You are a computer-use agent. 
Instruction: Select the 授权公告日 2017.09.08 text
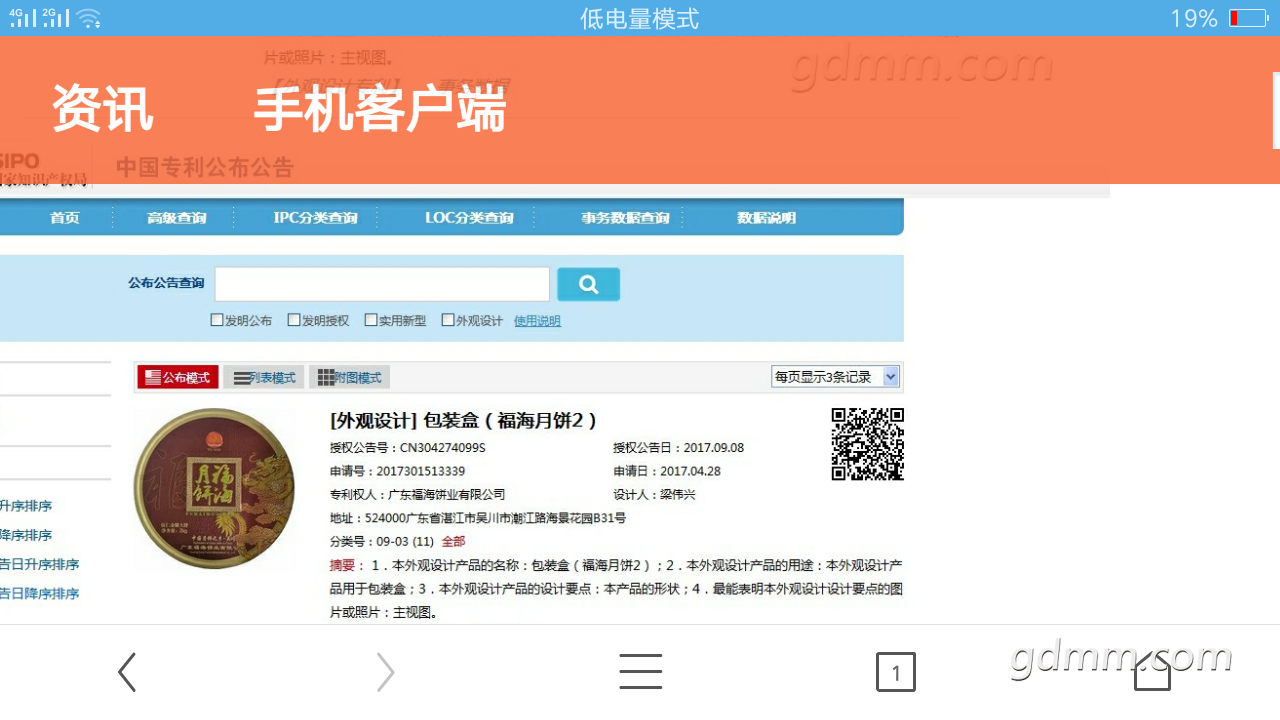[x=678, y=448]
